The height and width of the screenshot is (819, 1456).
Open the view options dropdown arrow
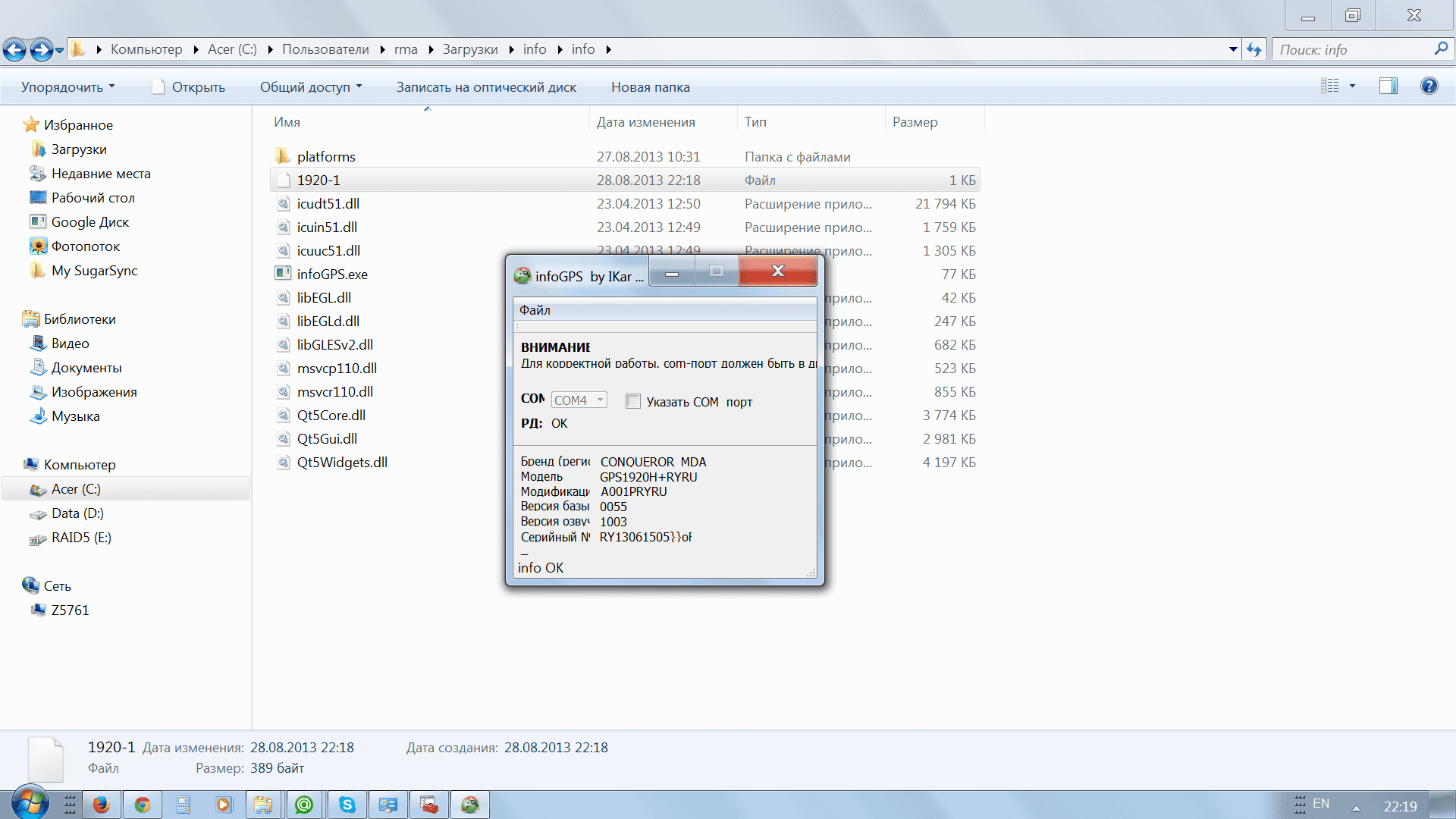[x=1352, y=86]
